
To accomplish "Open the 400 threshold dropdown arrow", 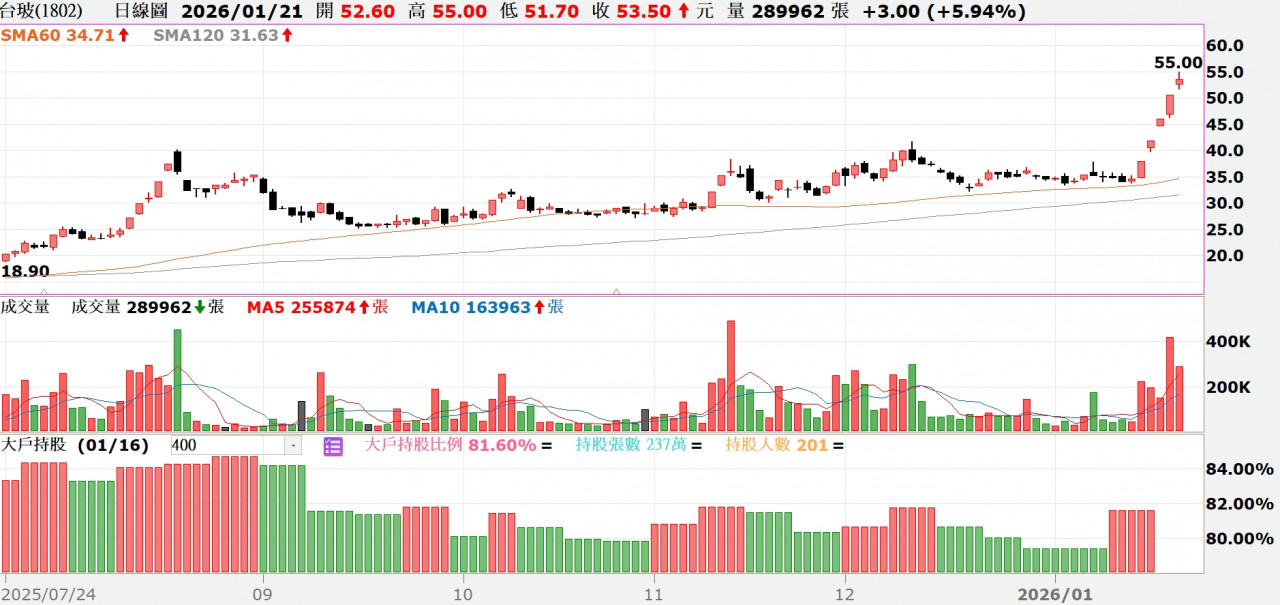I will click(292, 446).
